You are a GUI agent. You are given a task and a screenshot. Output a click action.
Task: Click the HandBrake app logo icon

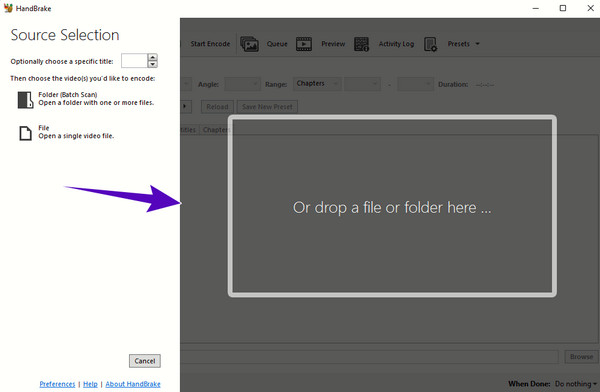coord(8,8)
